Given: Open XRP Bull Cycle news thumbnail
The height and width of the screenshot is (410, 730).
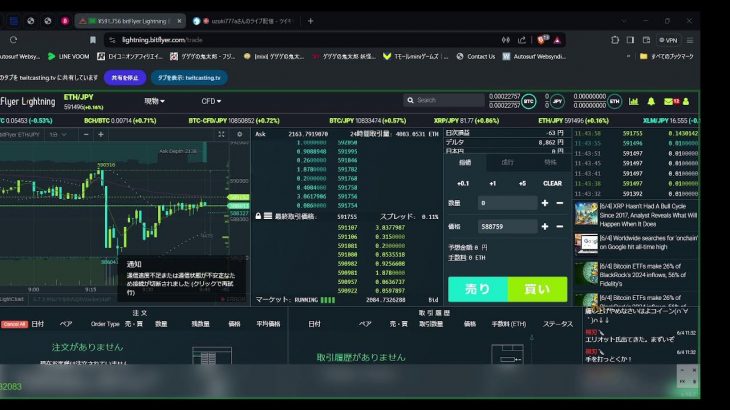Looking at the screenshot, I should [x=586, y=215].
